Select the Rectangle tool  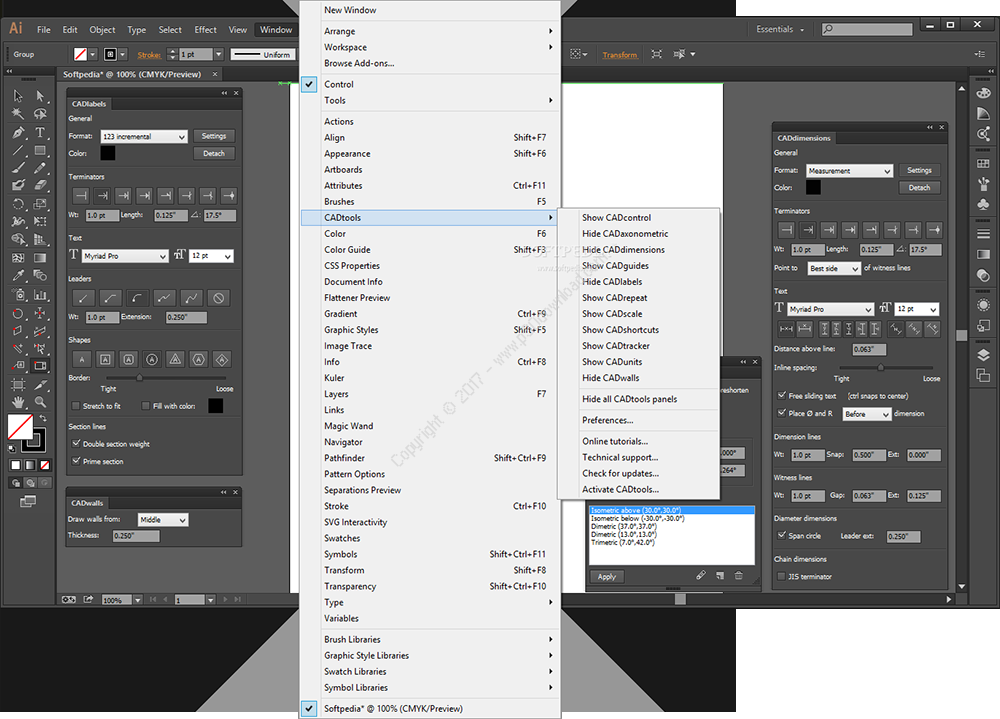[x=40, y=151]
